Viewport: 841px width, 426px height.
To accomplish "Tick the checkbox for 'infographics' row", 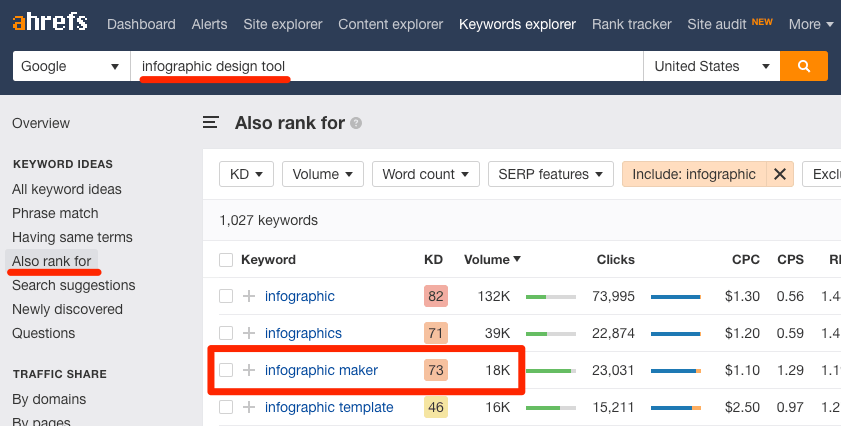I will click(226, 333).
